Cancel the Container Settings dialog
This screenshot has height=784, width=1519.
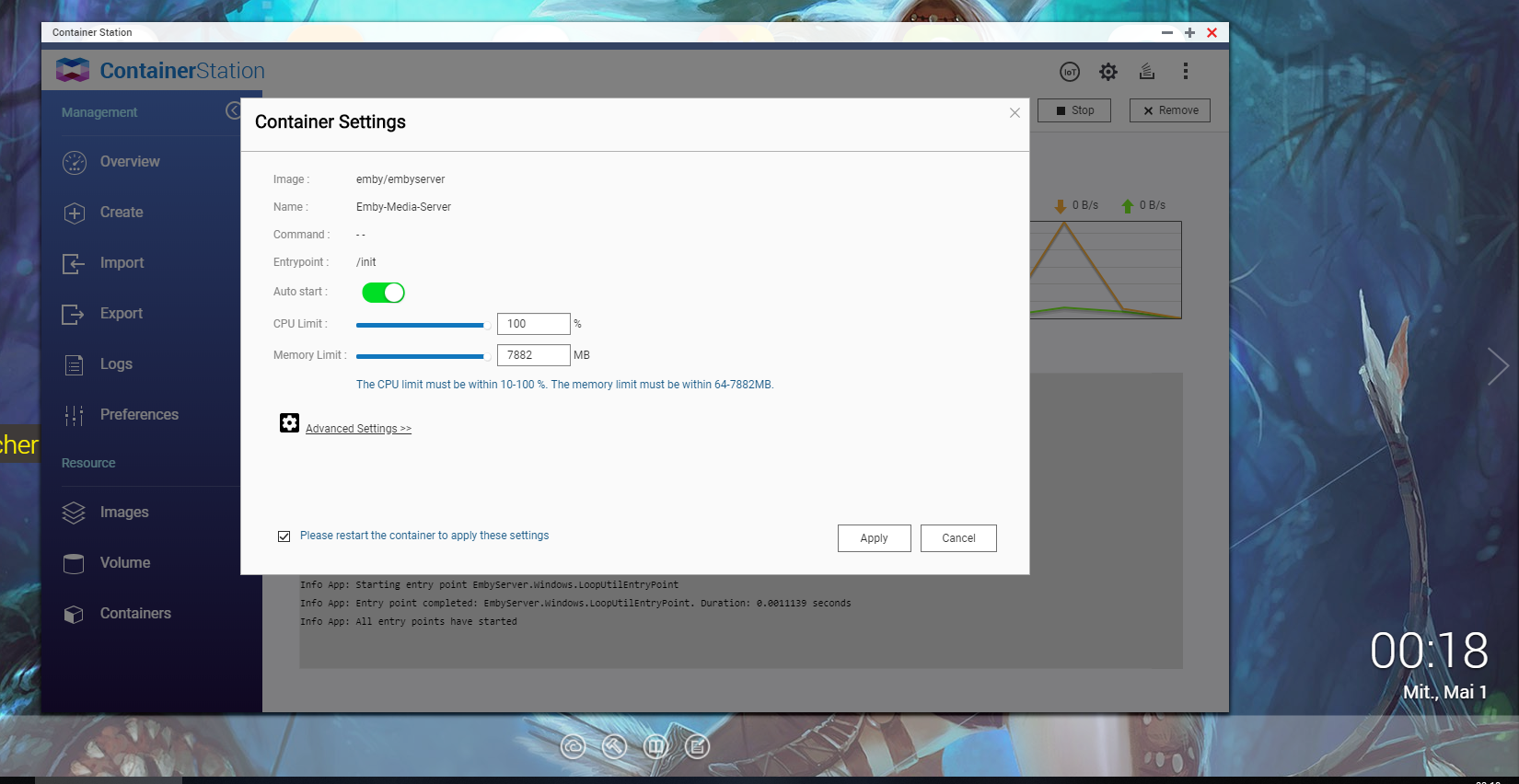pyautogui.click(x=958, y=538)
